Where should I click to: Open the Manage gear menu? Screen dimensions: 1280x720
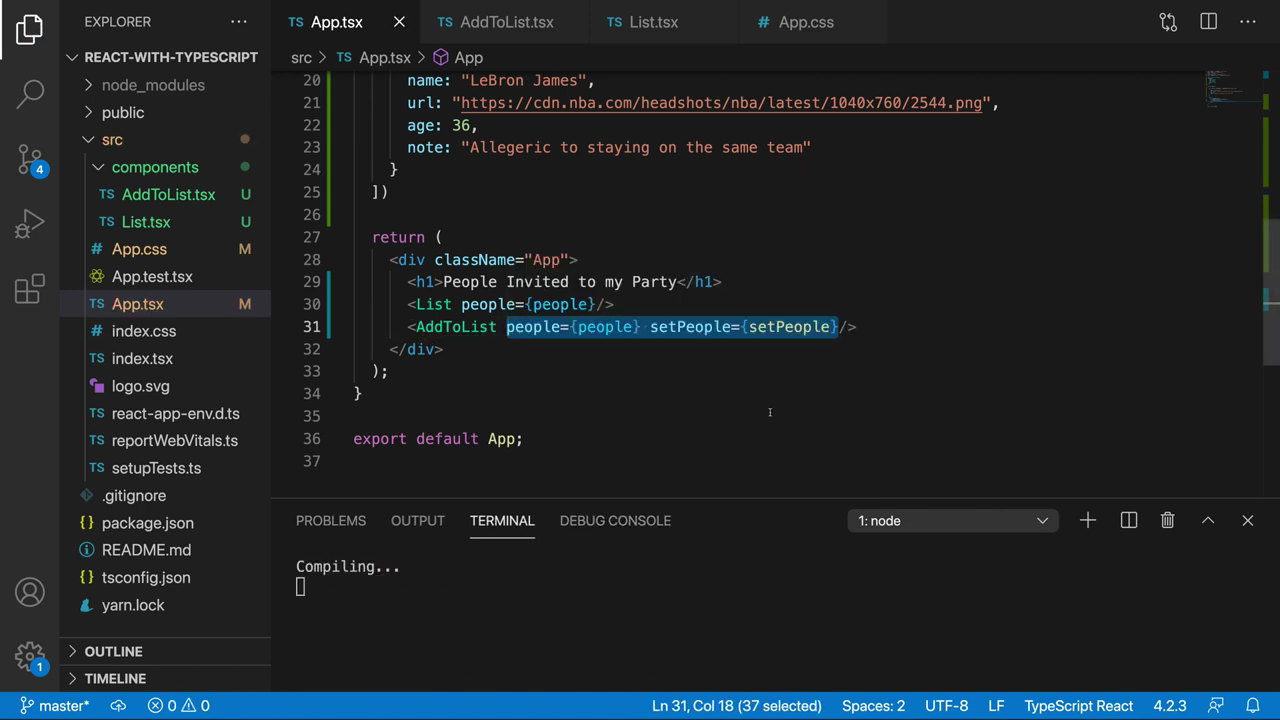[30, 657]
